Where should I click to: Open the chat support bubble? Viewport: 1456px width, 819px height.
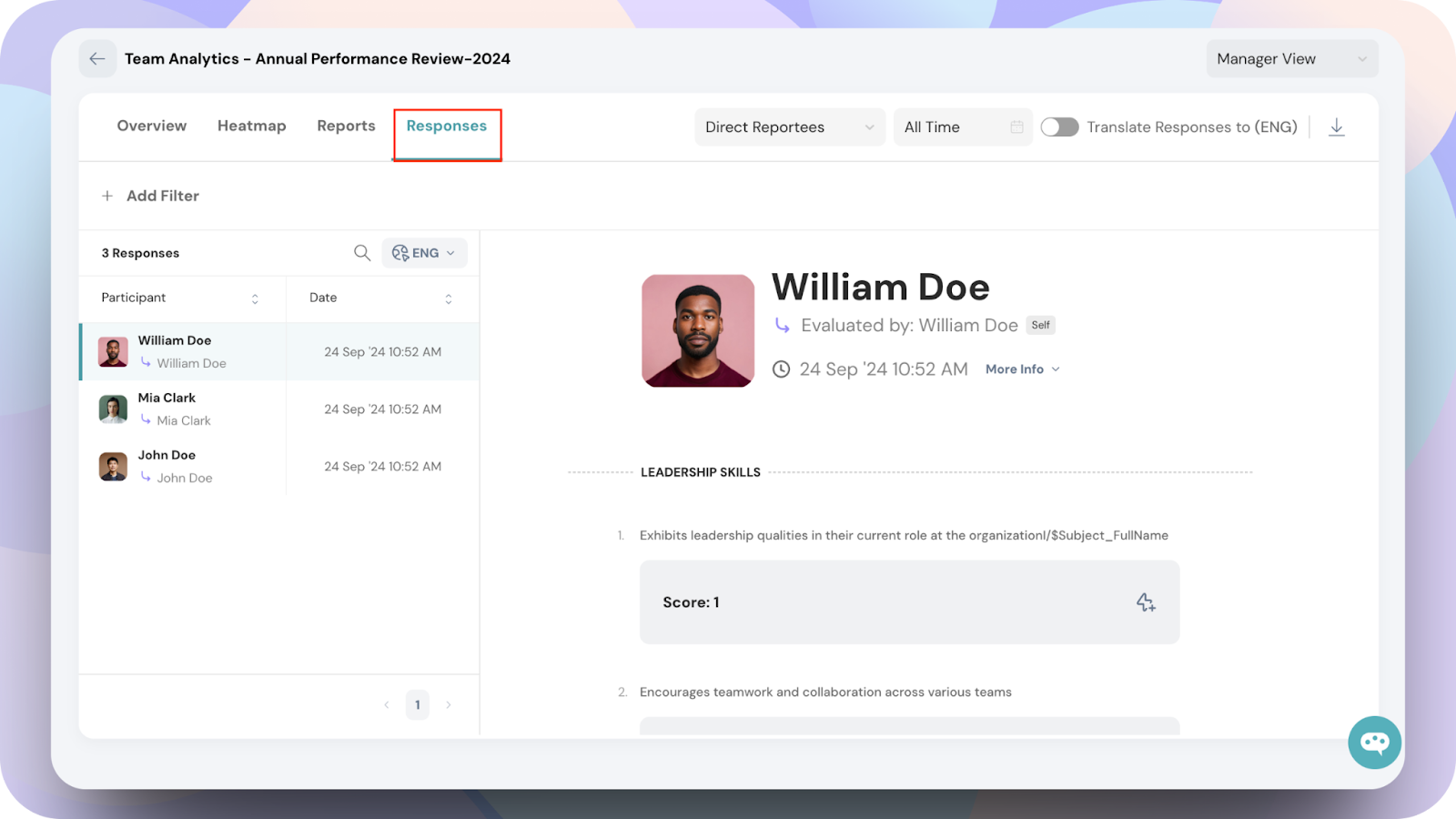1374,743
